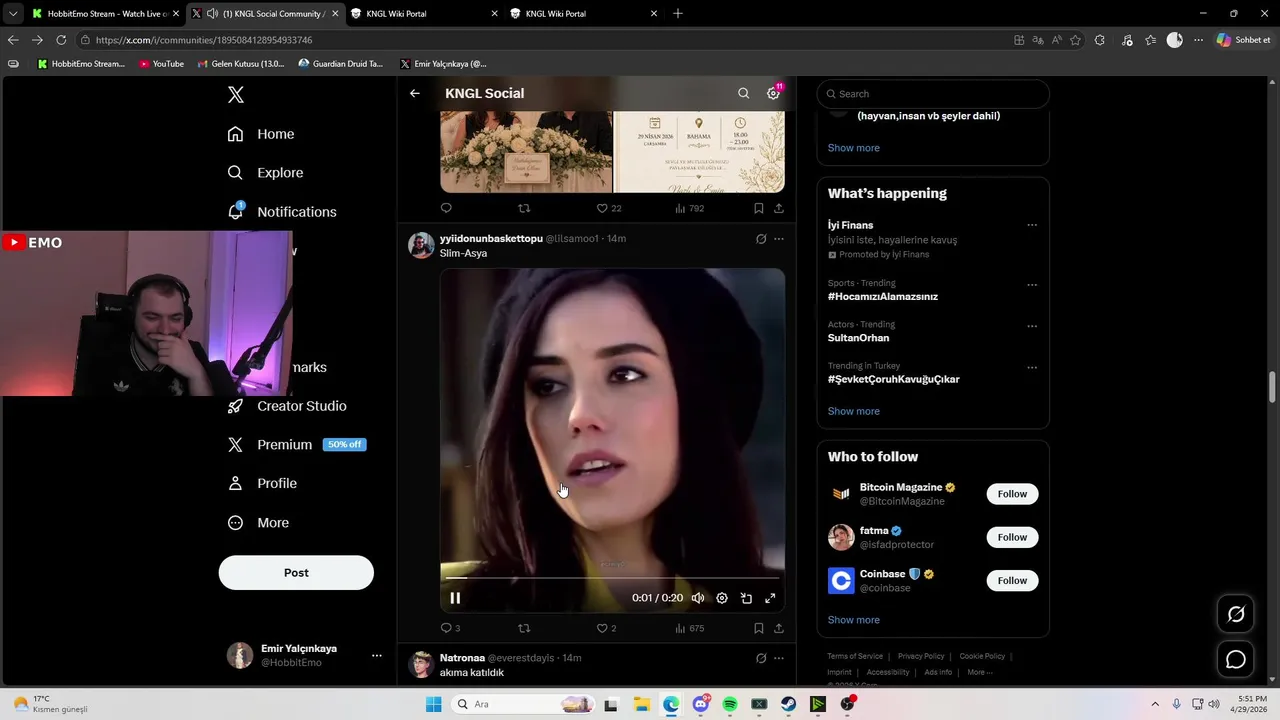
Task: Click the Post button
Action: (x=296, y=573)
